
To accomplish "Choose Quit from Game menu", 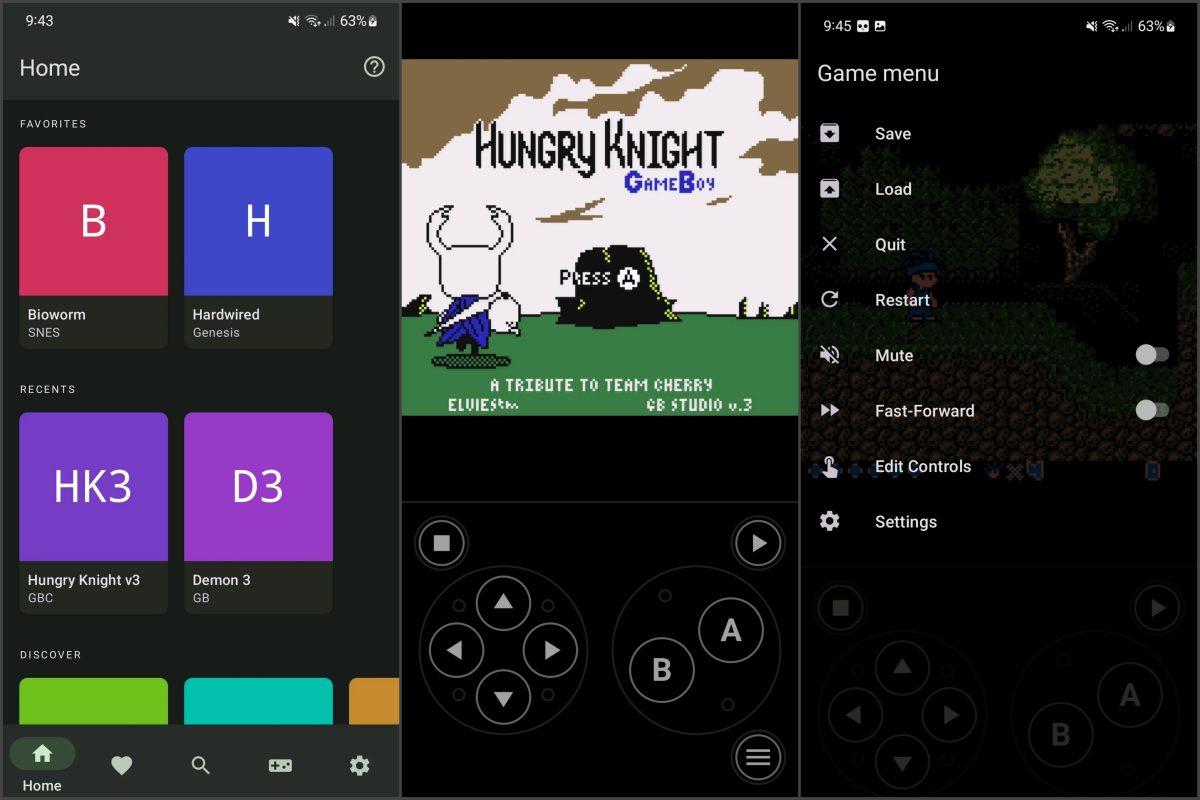I will pos(889,244).
